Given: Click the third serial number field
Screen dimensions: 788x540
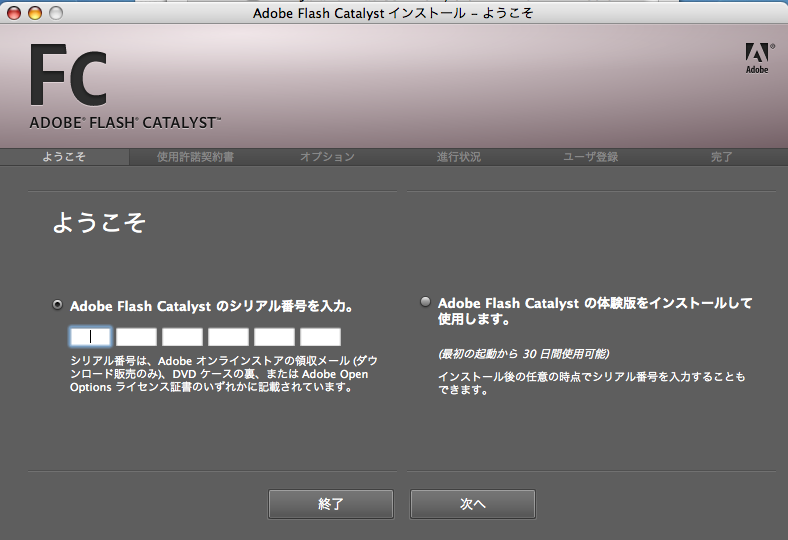Looking at the screenshot, I should 182,337.
